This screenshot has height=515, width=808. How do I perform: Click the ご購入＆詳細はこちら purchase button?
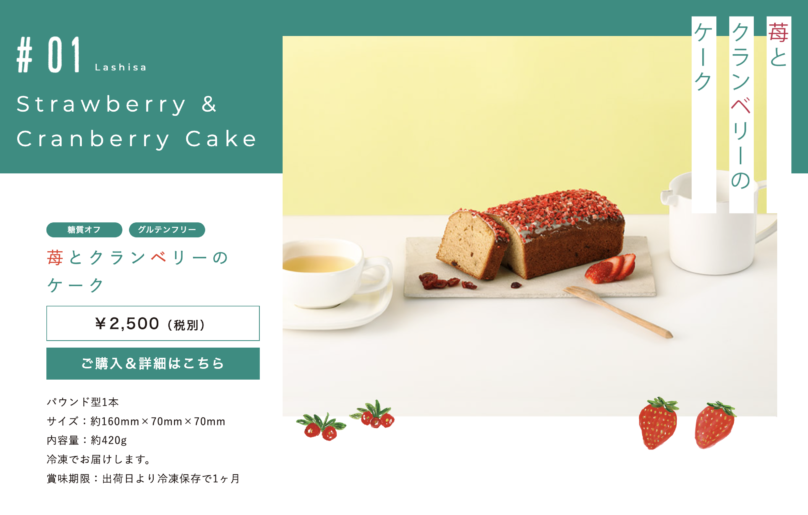tap(153, 363)
